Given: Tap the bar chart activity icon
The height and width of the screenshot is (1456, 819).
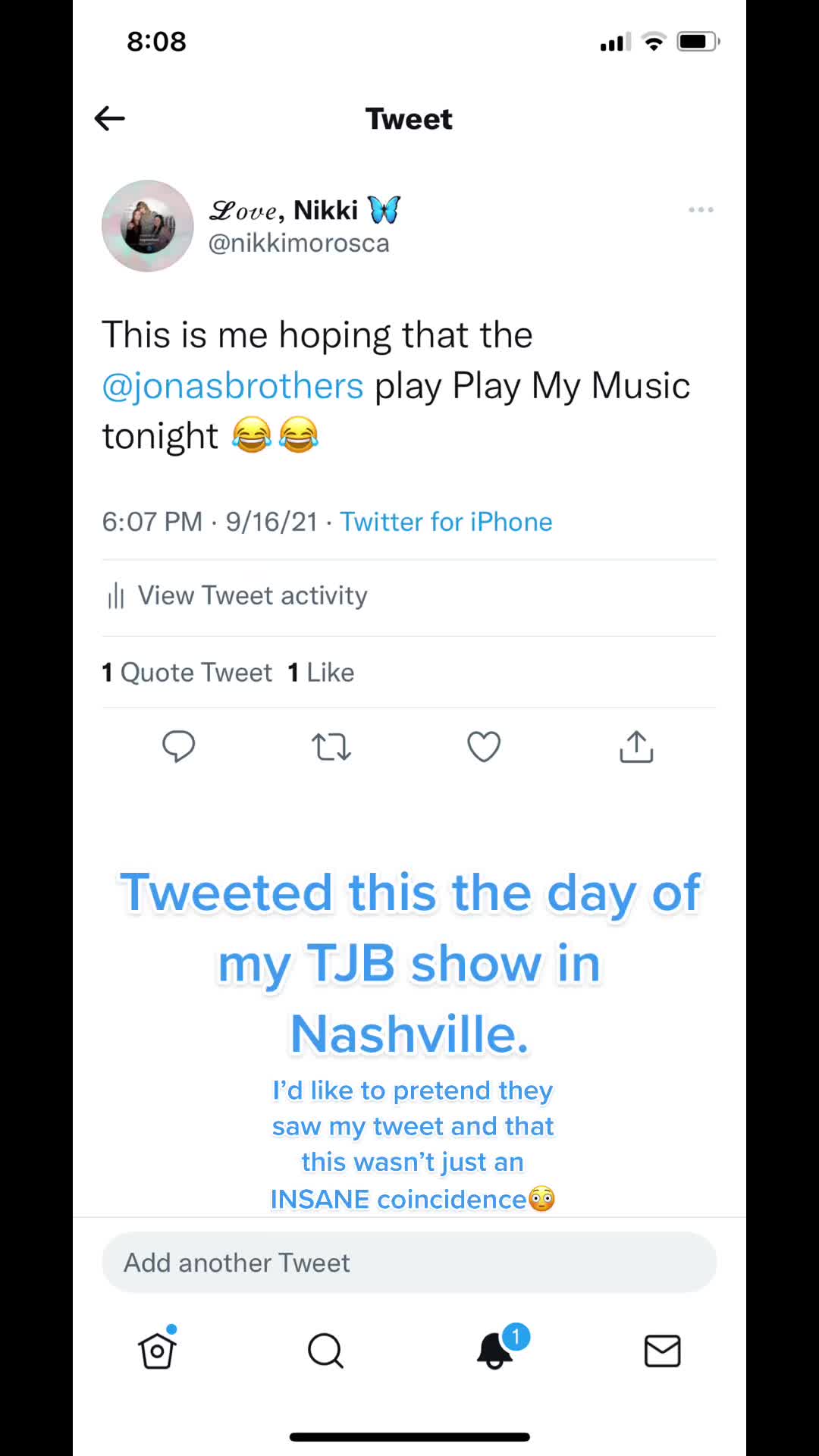Looking at the screenshot, I should click(116, 596).
